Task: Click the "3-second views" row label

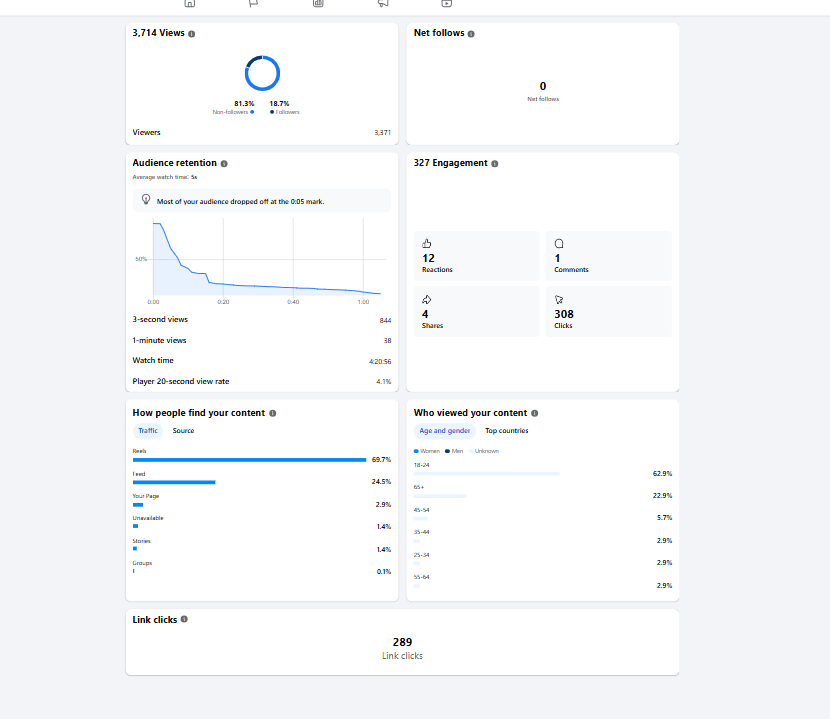Action: pos(160,319)
